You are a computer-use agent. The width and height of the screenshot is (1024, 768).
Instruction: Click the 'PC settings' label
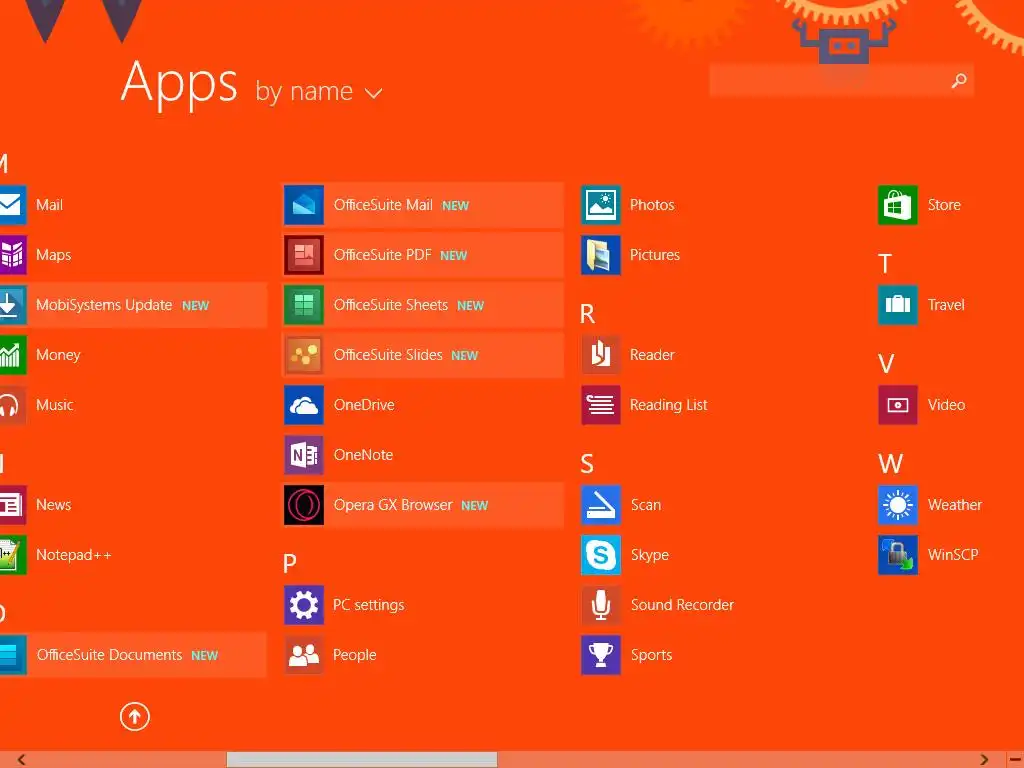point(369,605)
